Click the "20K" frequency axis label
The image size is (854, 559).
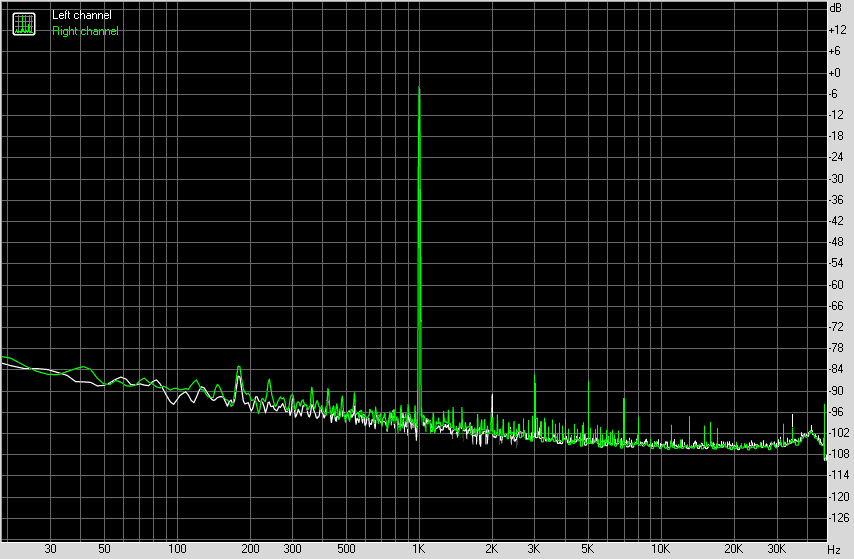point(734,549)
